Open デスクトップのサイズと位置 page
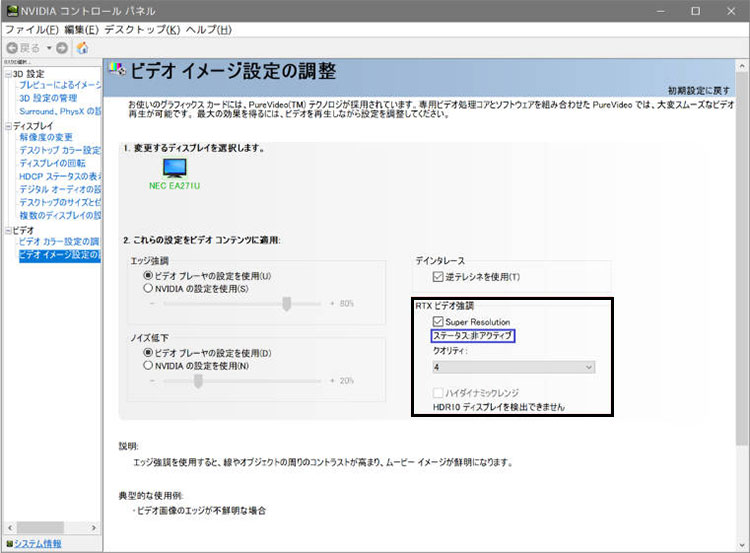The image size is (750, 553). (x=60, y=202)
